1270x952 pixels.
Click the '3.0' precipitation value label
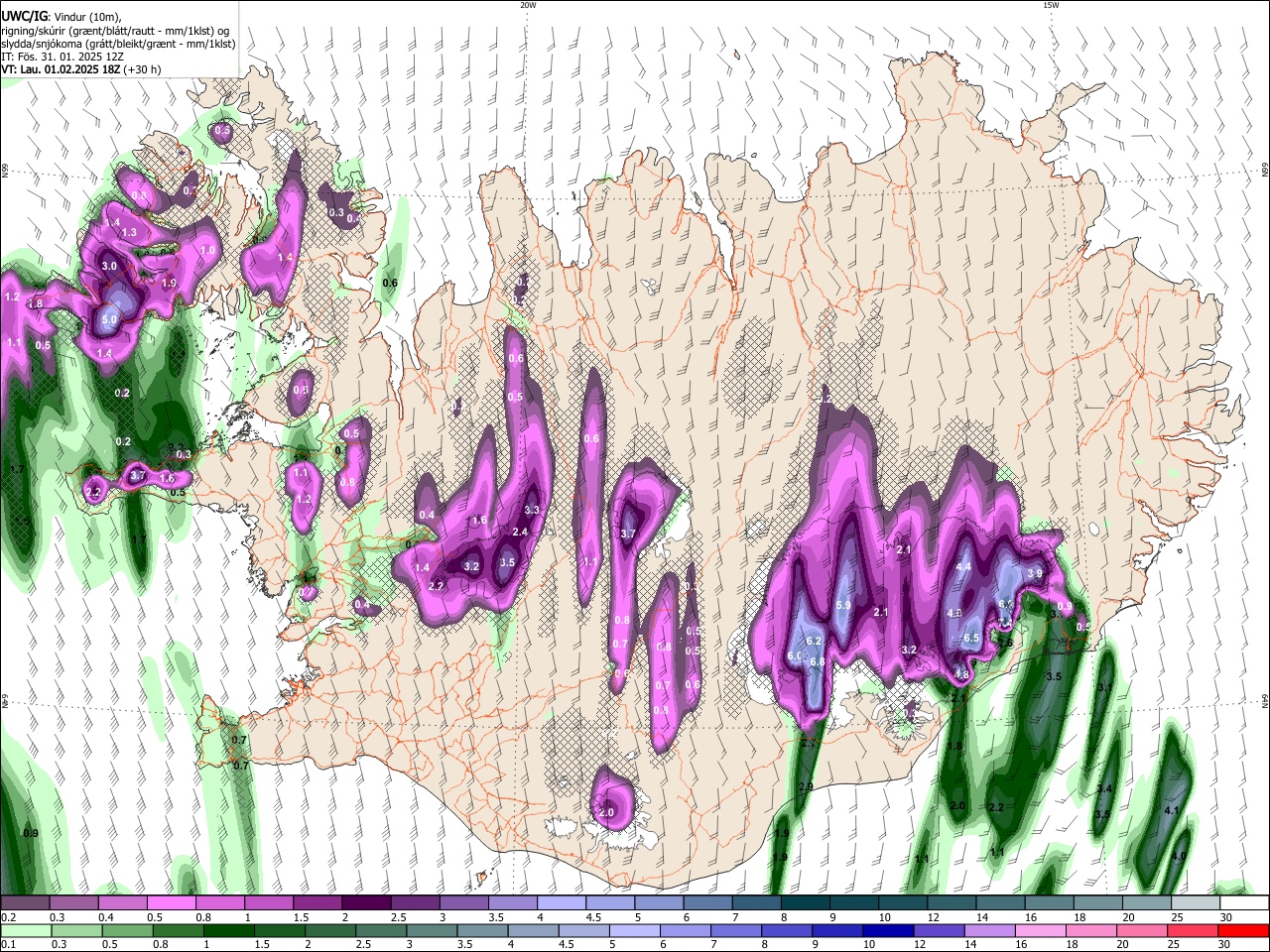tap(109, 267)
